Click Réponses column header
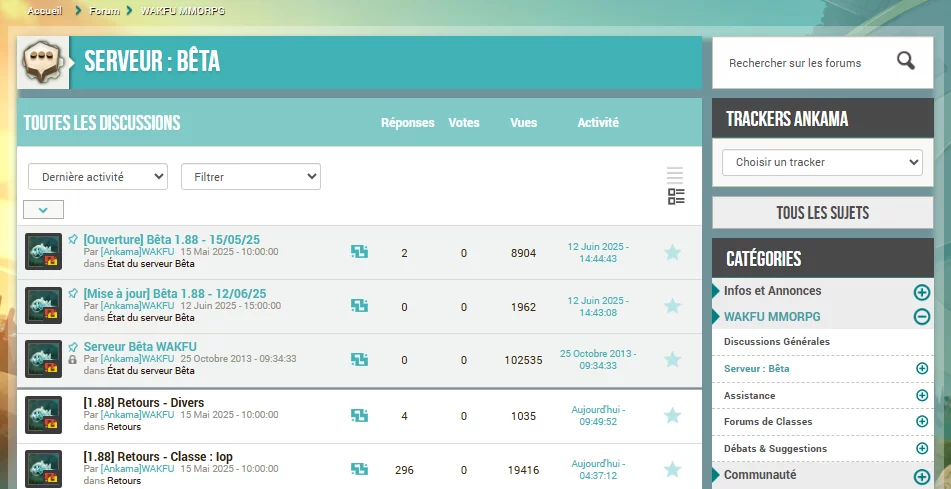 (408, 123)
